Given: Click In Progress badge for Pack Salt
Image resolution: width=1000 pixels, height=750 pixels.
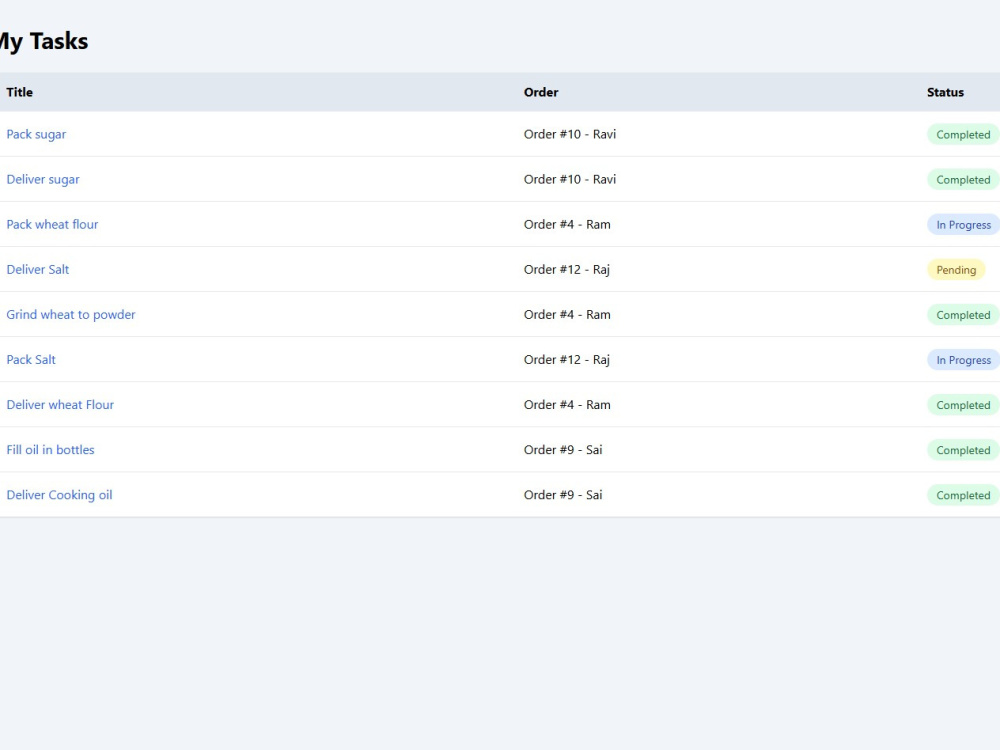Looking at the screenshot, I should coord(963,360).
